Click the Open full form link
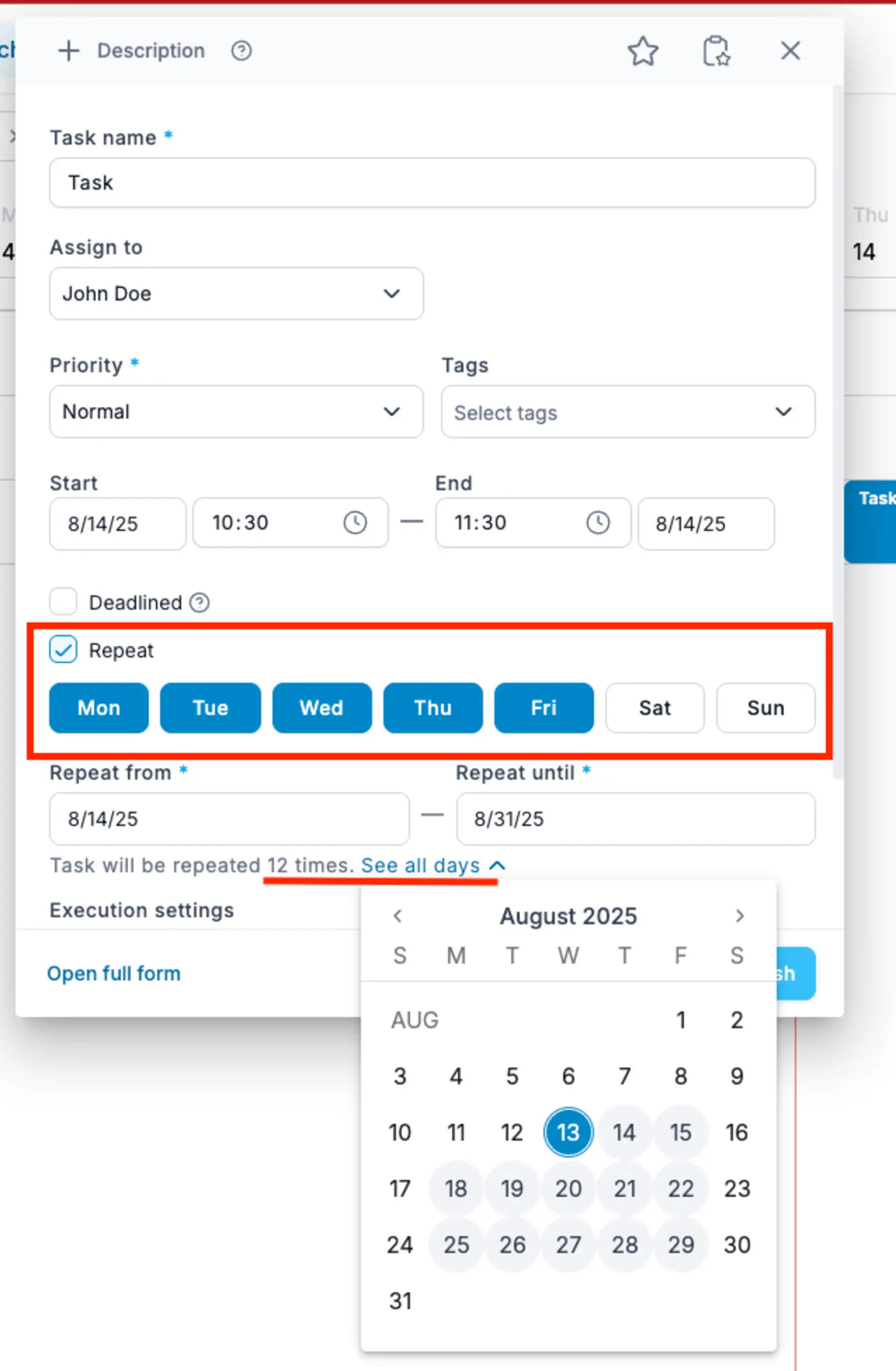Image resolution: width=896 pixels, height=1371 pixels. (113, 974)
